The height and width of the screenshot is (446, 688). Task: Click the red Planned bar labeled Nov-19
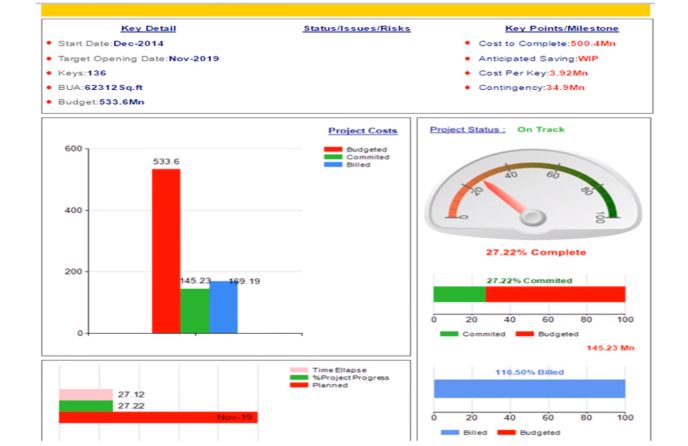coord(157,417)
